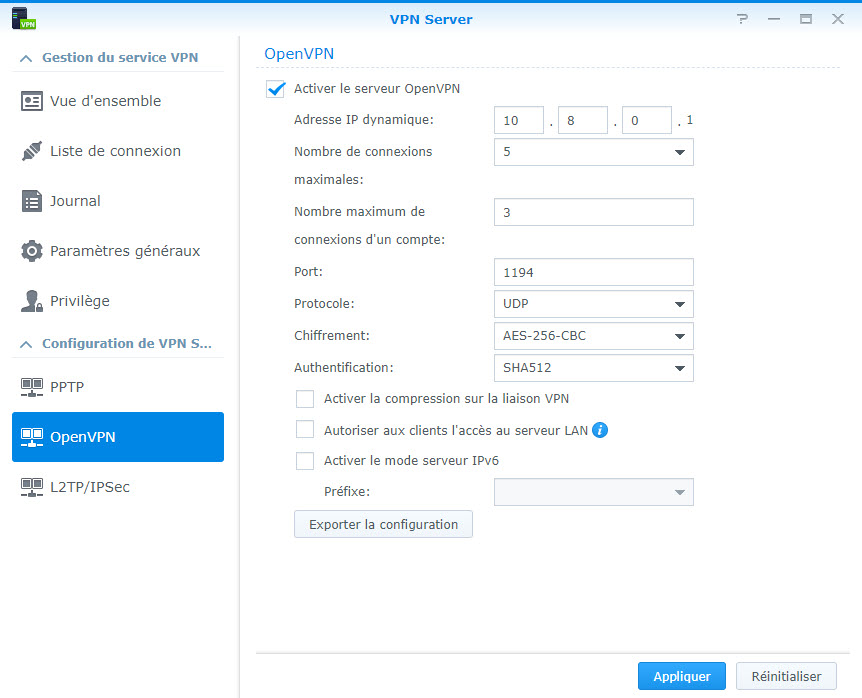Switch to L2TP/IPSec configuration

click(x=118, y=488)
